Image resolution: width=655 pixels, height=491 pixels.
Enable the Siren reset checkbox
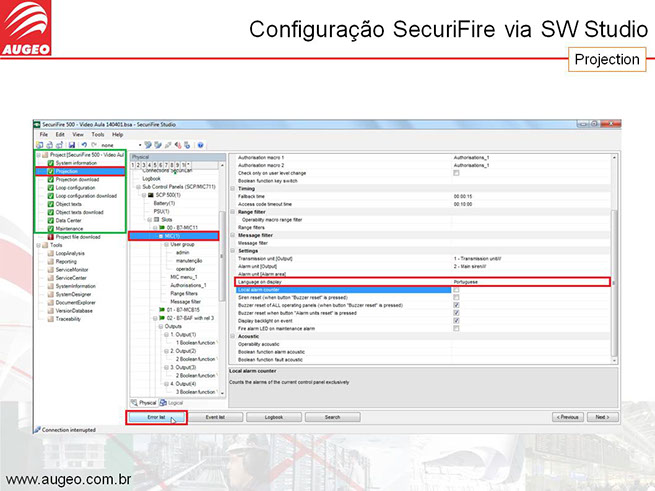point(456,297)
